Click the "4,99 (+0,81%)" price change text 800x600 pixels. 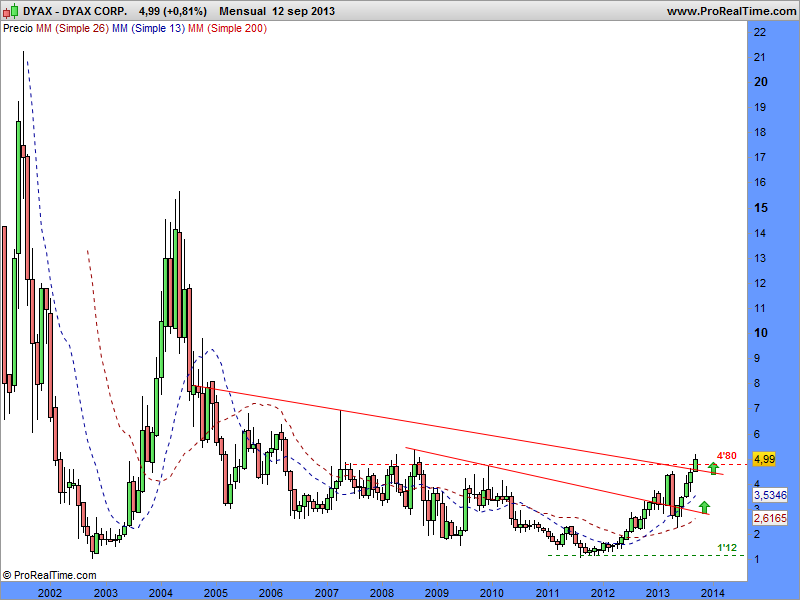point(173,11)
